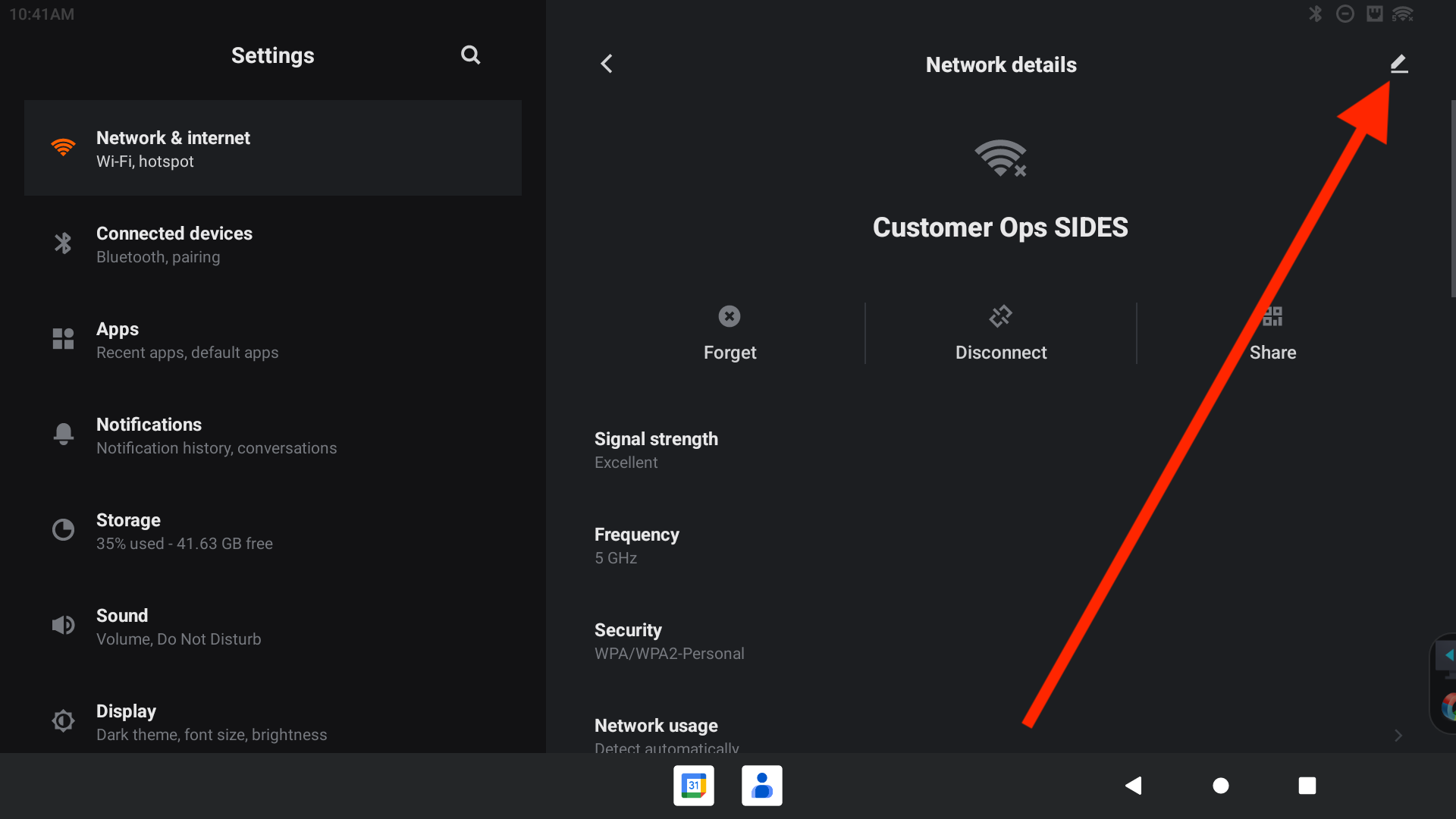The height and width of the screenshot is (819, 1456).
Task: Click the network details scrollbar
Action: pos(1452,199)
